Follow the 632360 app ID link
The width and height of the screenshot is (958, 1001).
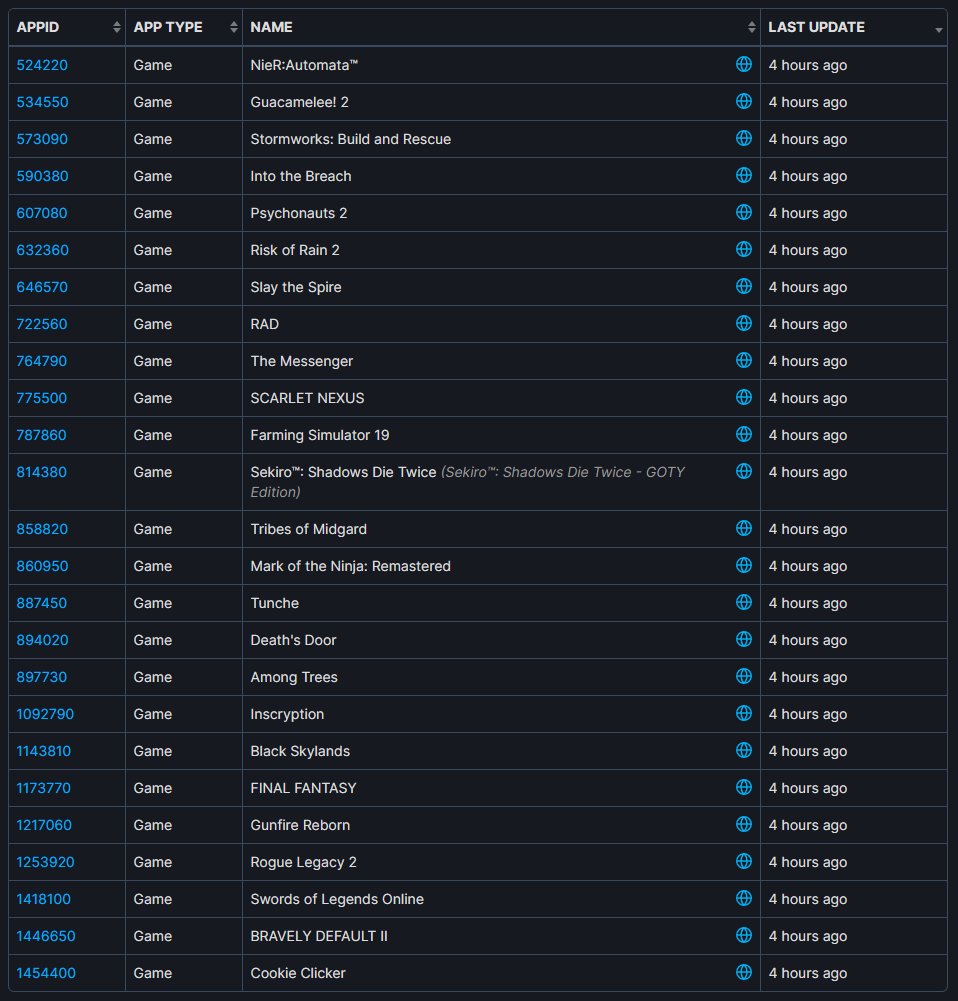click(42, 250)
